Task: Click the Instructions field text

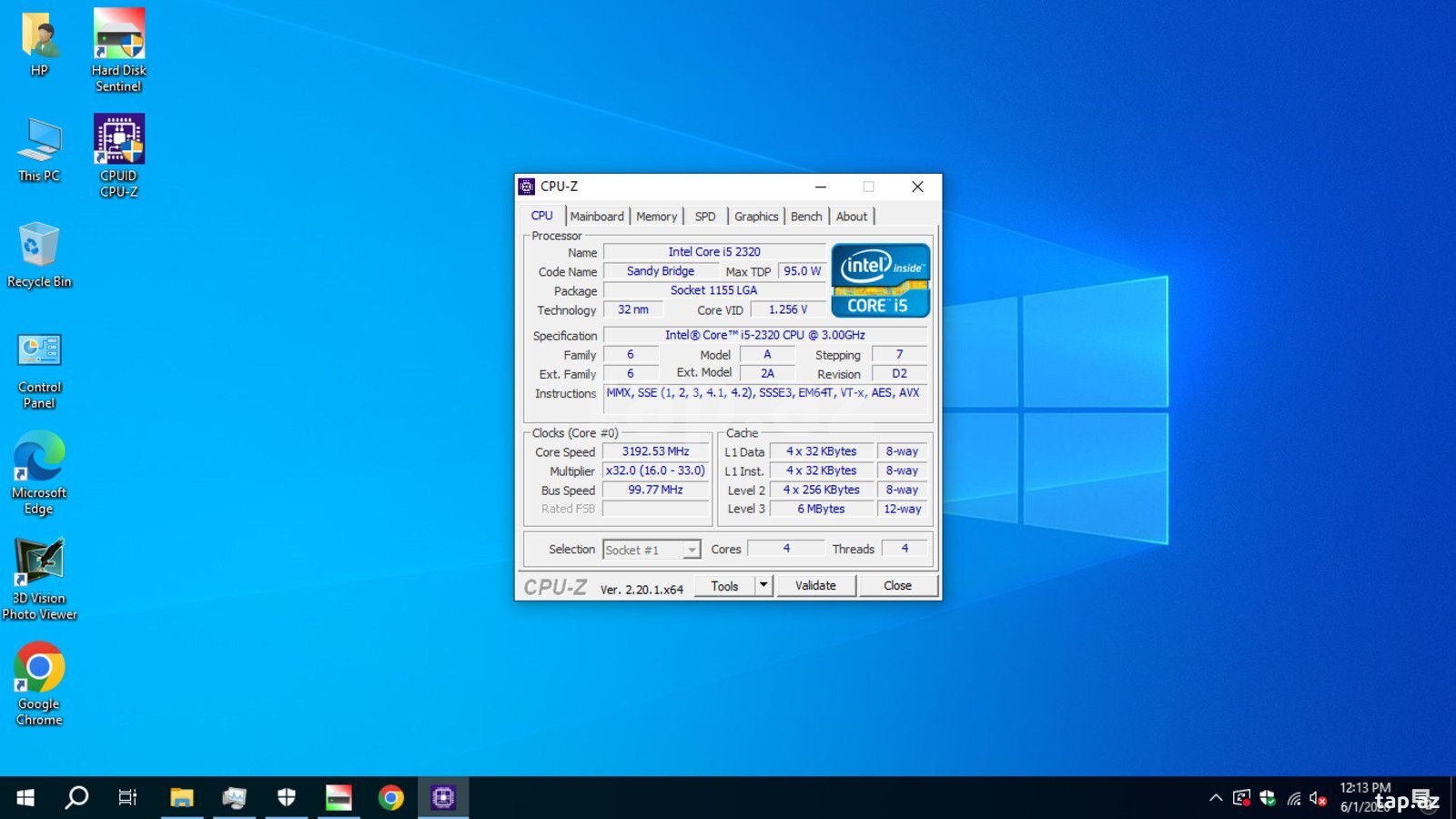Action: click(765, 399)
